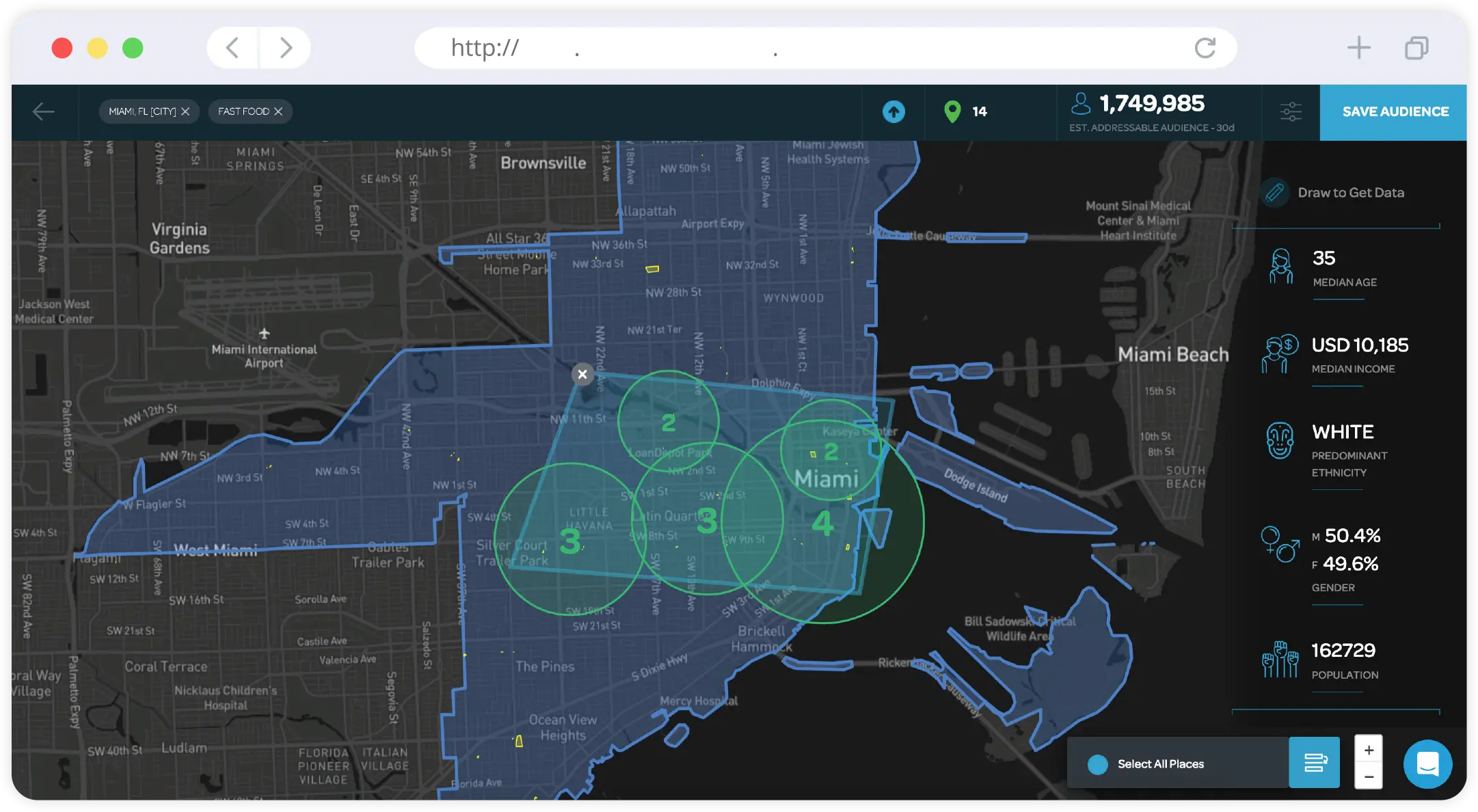
Task: Reload page using browser refresh icon
Action: pyautogui.click(x=1205, y=48)
